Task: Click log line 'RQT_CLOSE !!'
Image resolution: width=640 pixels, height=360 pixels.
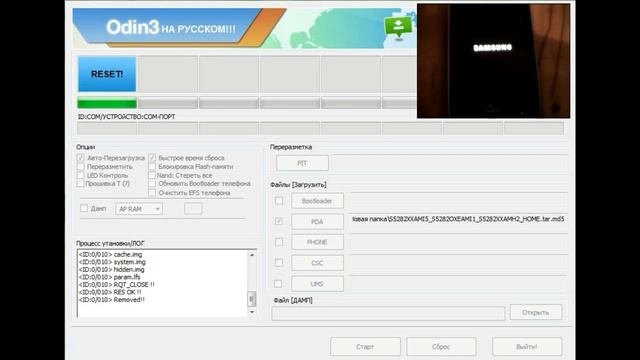Action: tap(117, 284)
